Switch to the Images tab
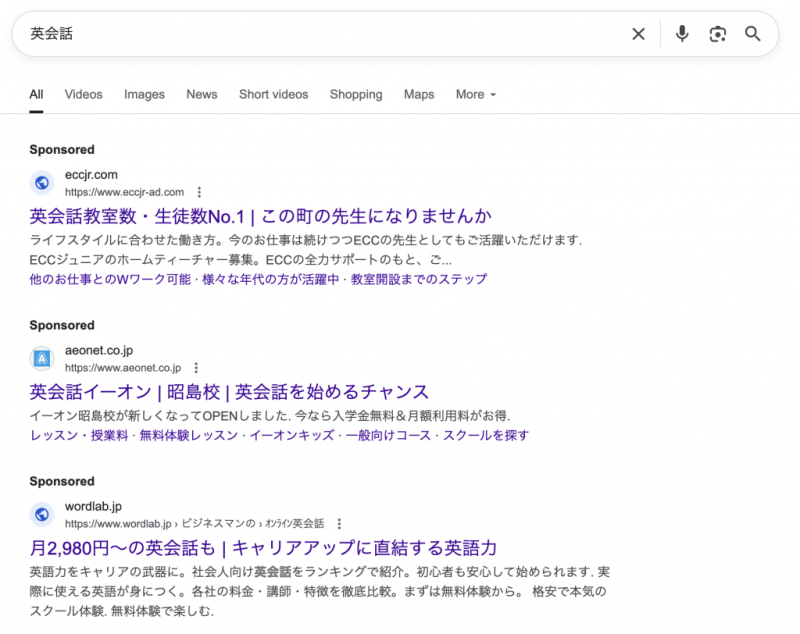 (144, 94)
